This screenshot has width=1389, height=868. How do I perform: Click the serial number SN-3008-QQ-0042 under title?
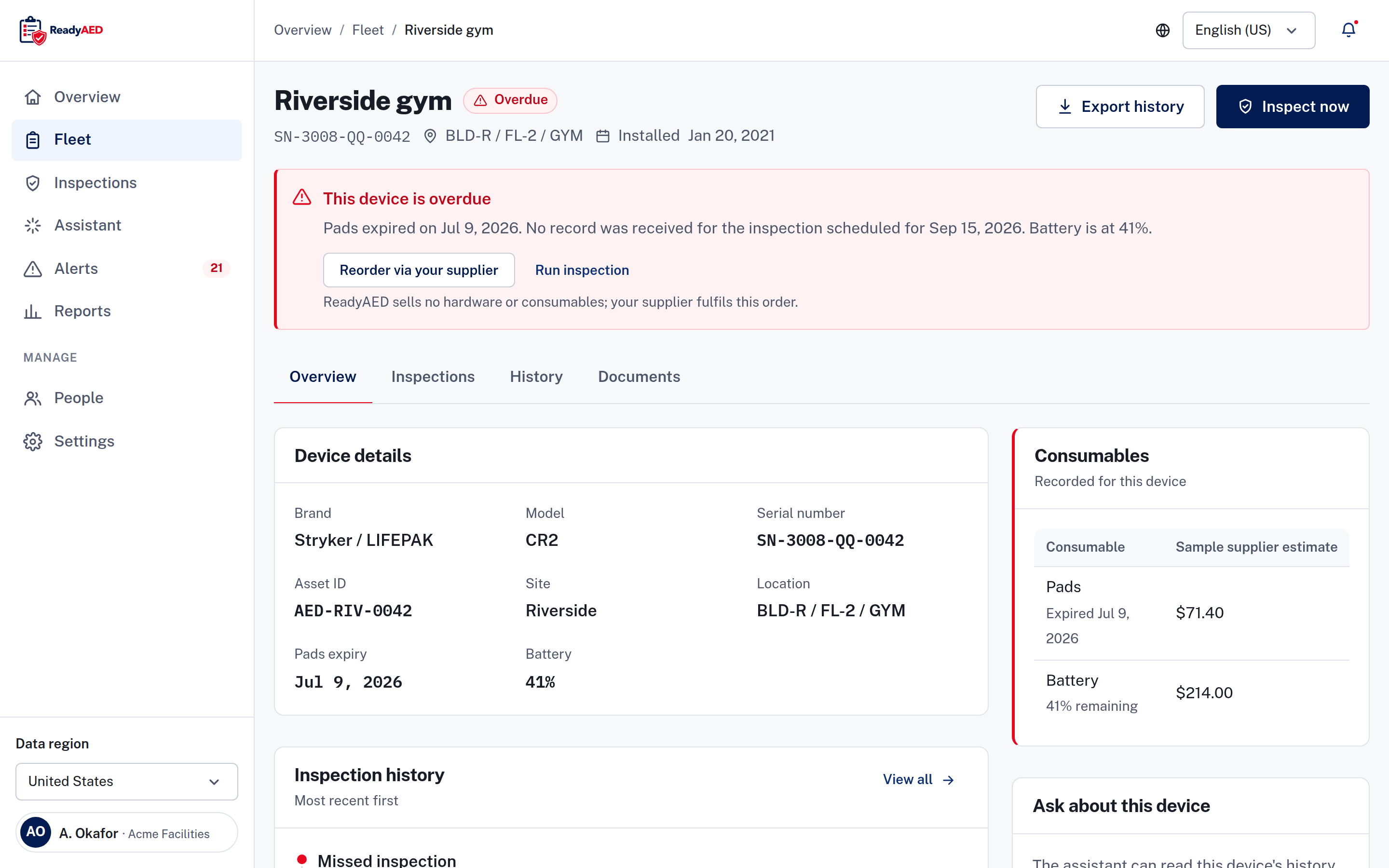342,136
